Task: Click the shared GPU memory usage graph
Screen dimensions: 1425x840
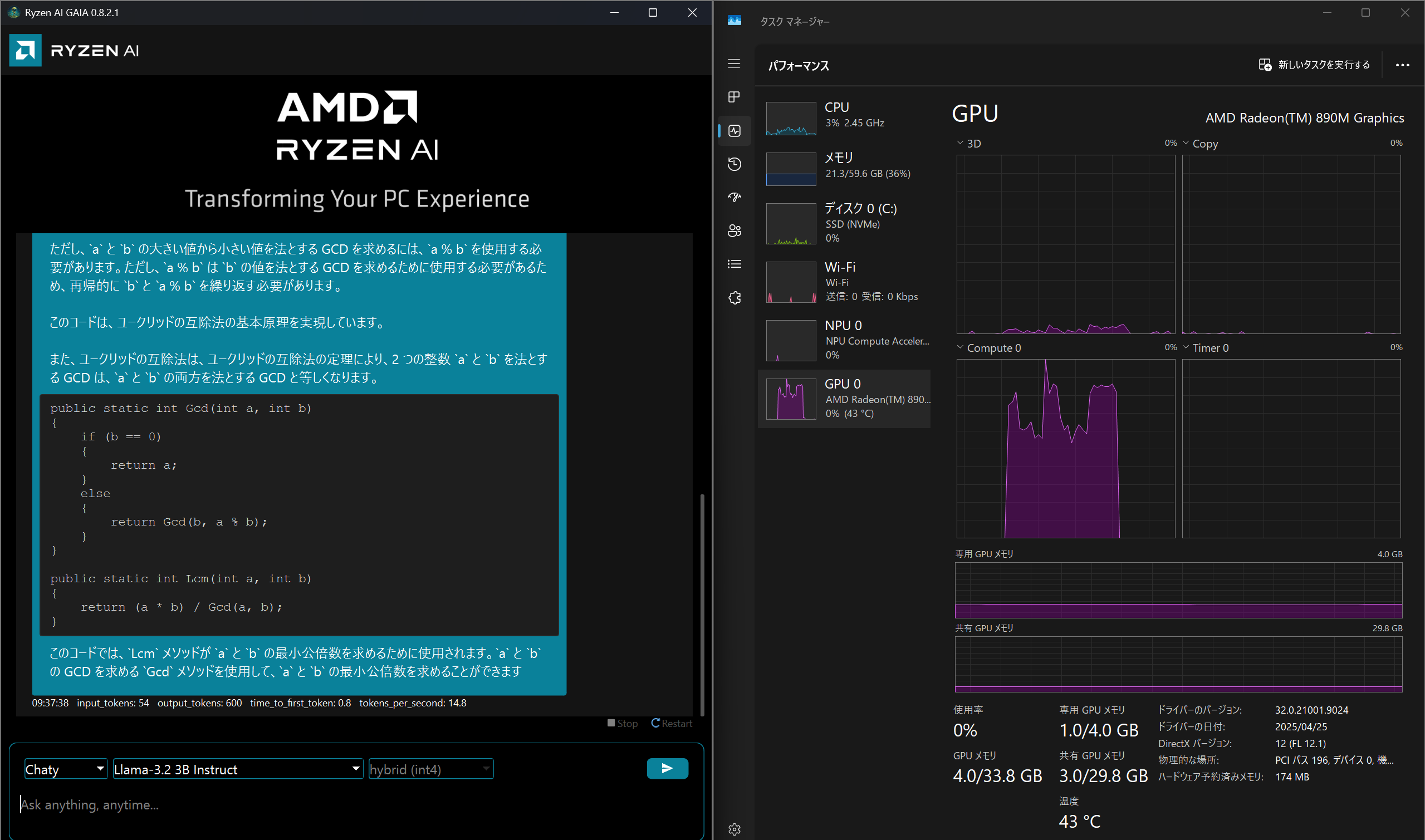Action: click(1178, 664)
